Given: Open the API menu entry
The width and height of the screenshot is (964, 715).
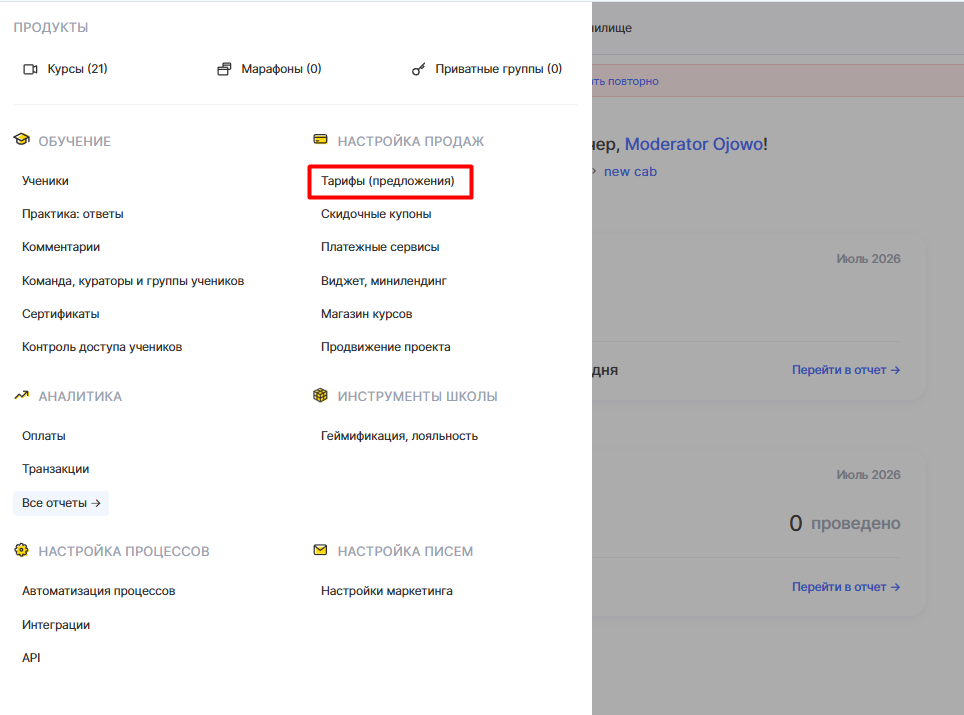Looking at the screenshot, I should point(31,658).
